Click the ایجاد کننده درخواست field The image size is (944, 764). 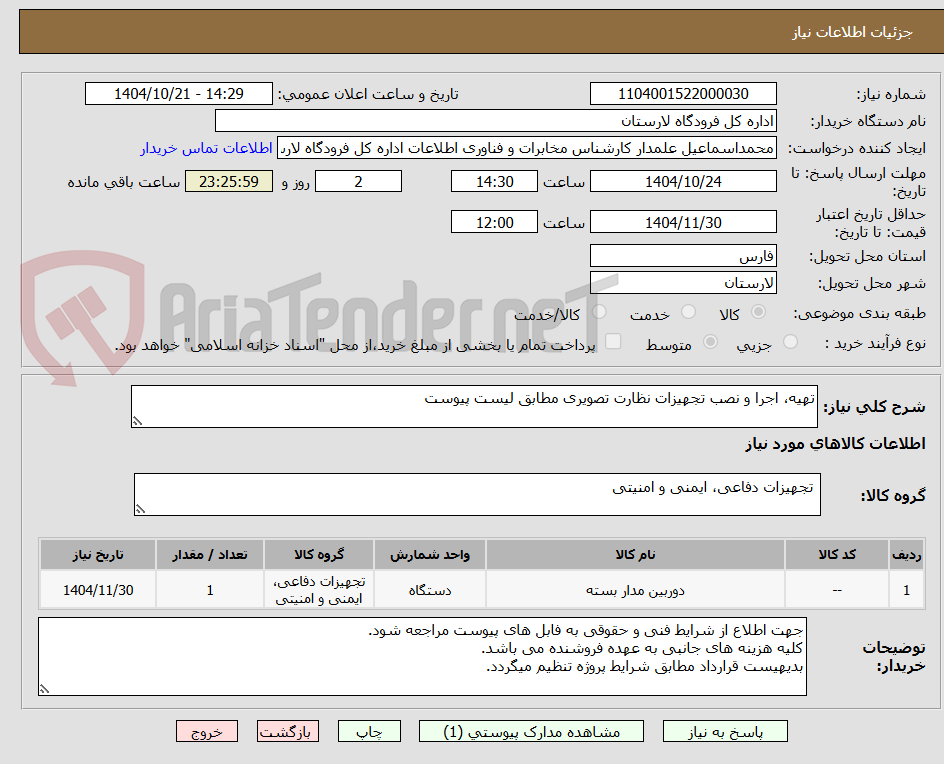tap(527, 148)
